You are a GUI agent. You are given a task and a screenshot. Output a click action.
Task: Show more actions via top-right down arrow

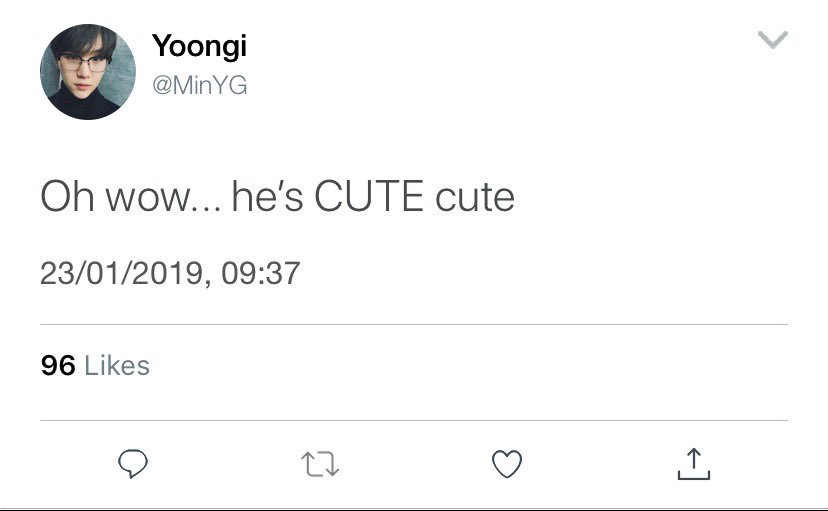point(773,40)
